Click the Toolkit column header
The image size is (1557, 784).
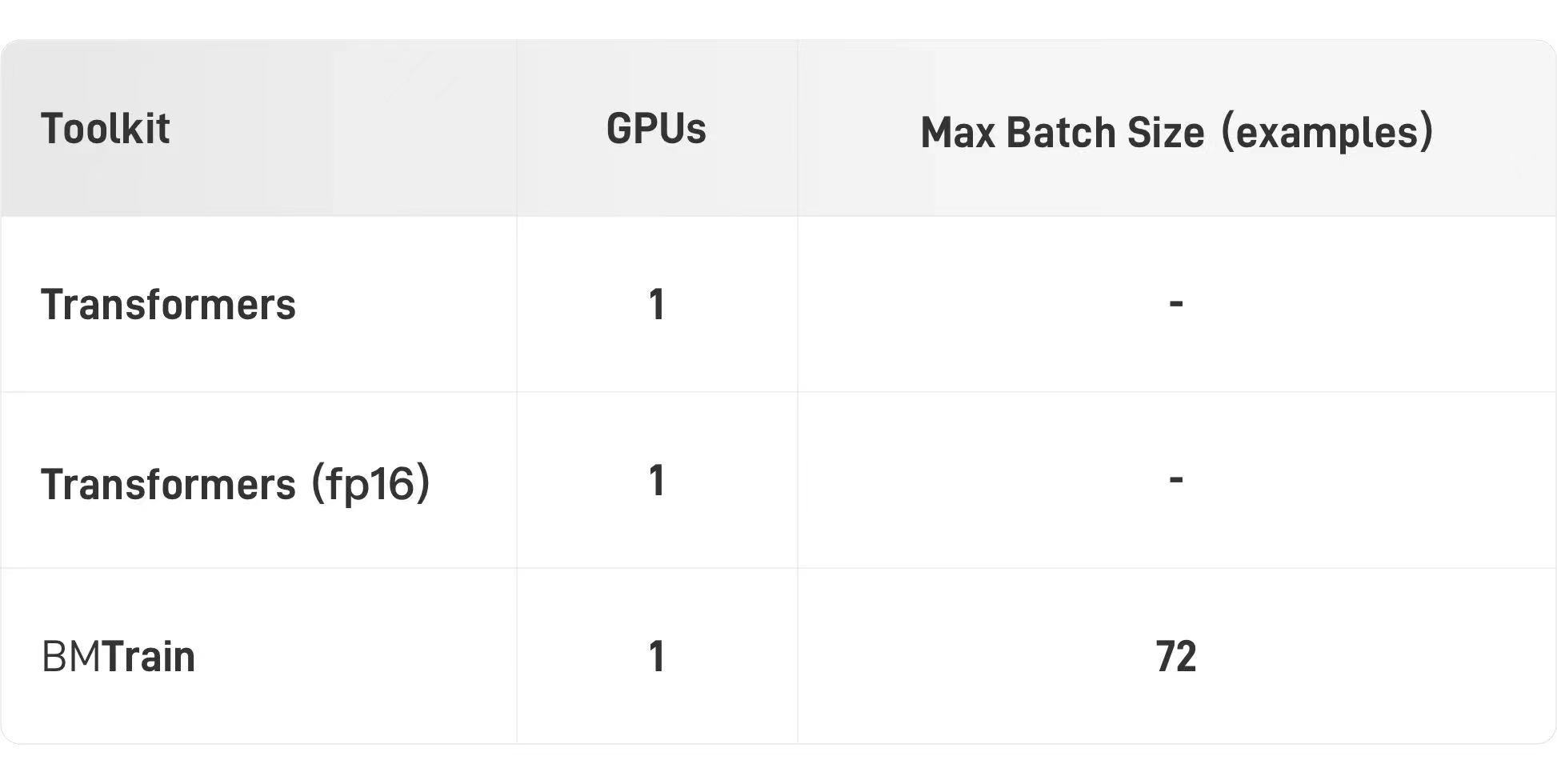(x=105, y=129)
